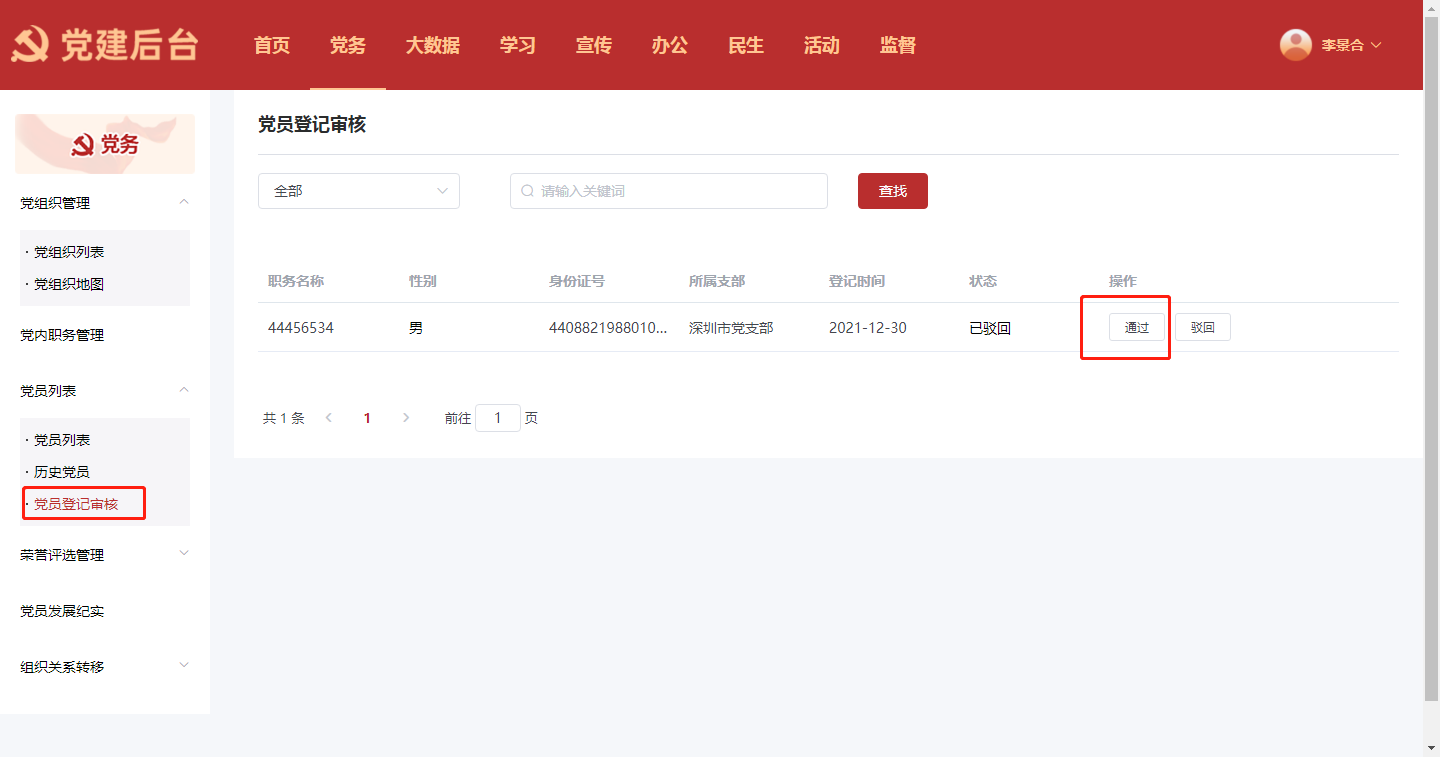The image size is (1440, 757).
Task: Go to previous page arrow
Action: [329, 418]
